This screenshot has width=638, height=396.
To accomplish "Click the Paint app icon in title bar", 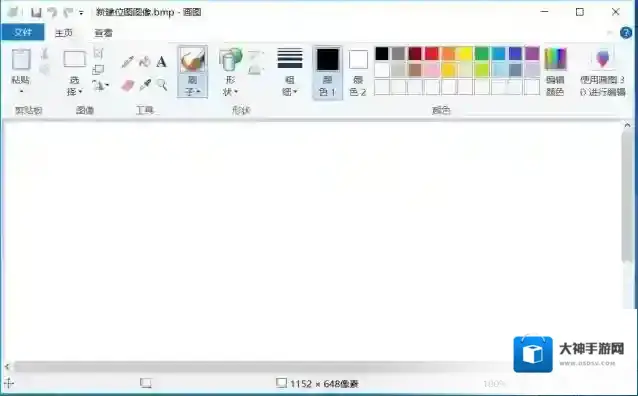I will [x=13, y=12].
